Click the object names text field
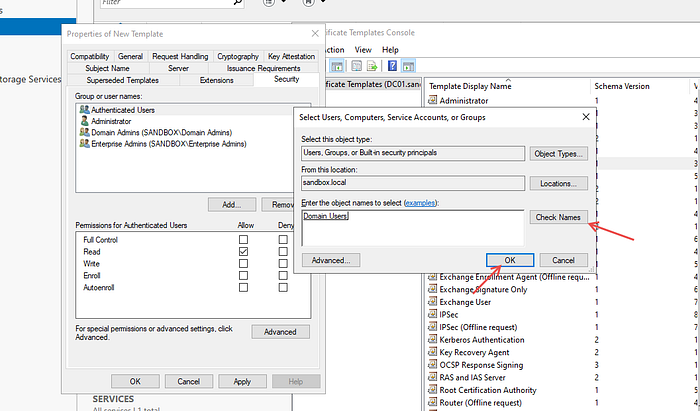This screenshot has height=411, width=700. 413,228
